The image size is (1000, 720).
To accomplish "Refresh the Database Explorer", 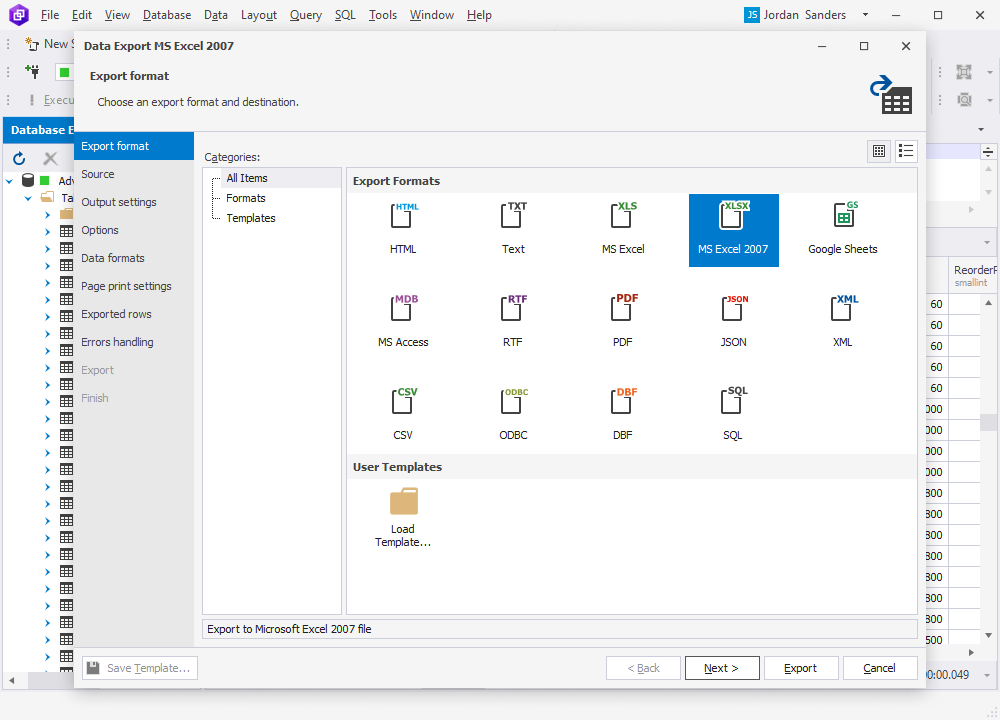I will click(x=19, y=158).
